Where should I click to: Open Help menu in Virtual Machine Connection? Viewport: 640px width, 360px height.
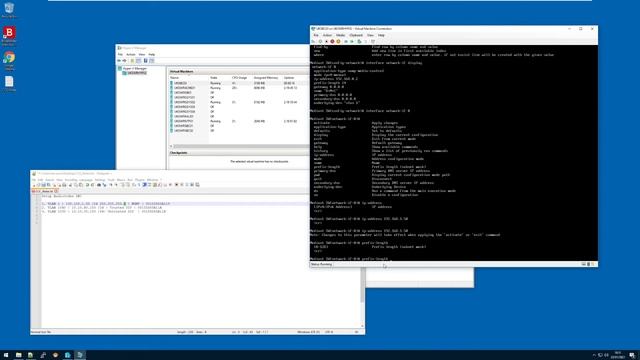(x=381, y=35)
